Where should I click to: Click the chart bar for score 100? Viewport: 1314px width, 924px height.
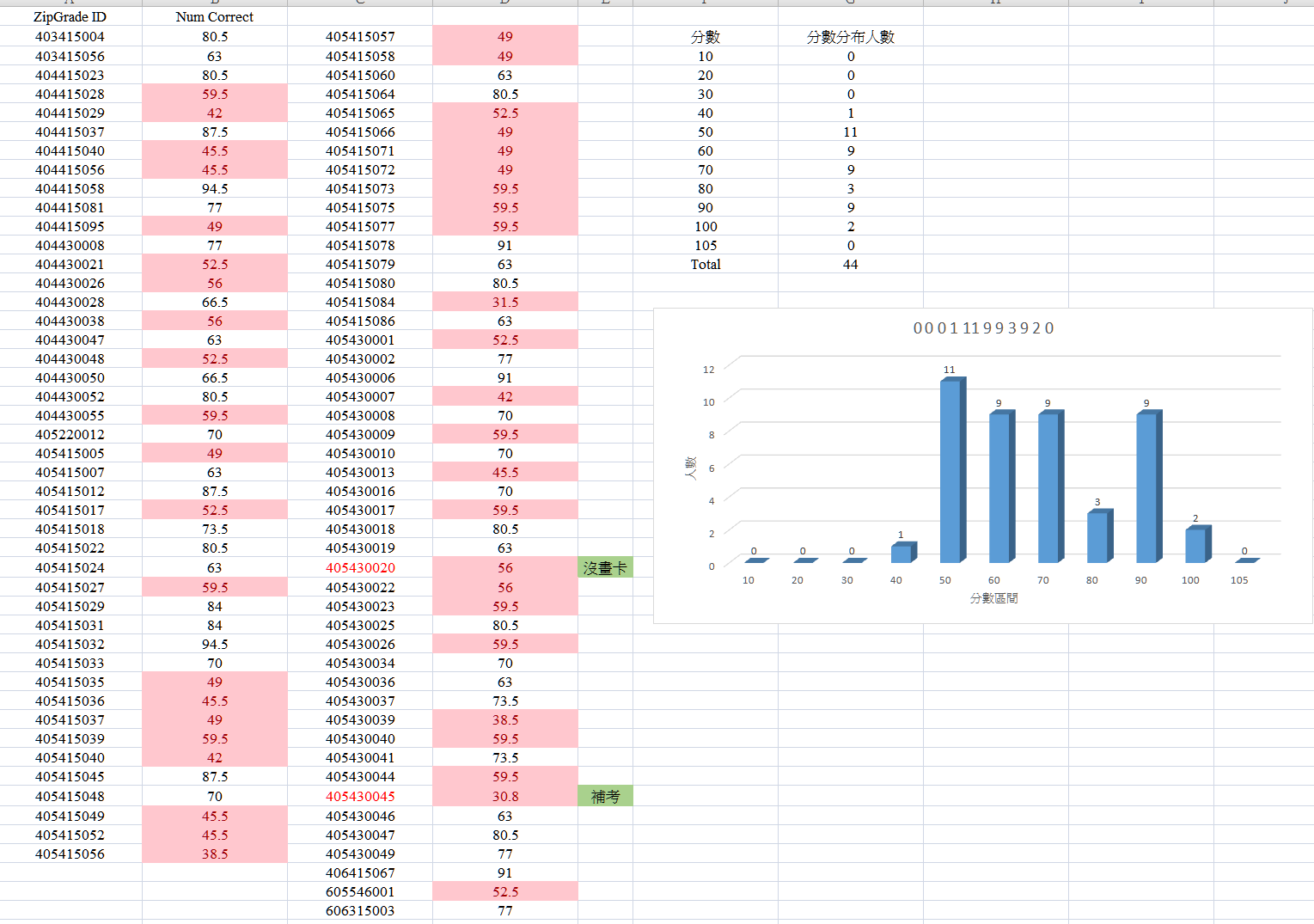point(1195,545)
